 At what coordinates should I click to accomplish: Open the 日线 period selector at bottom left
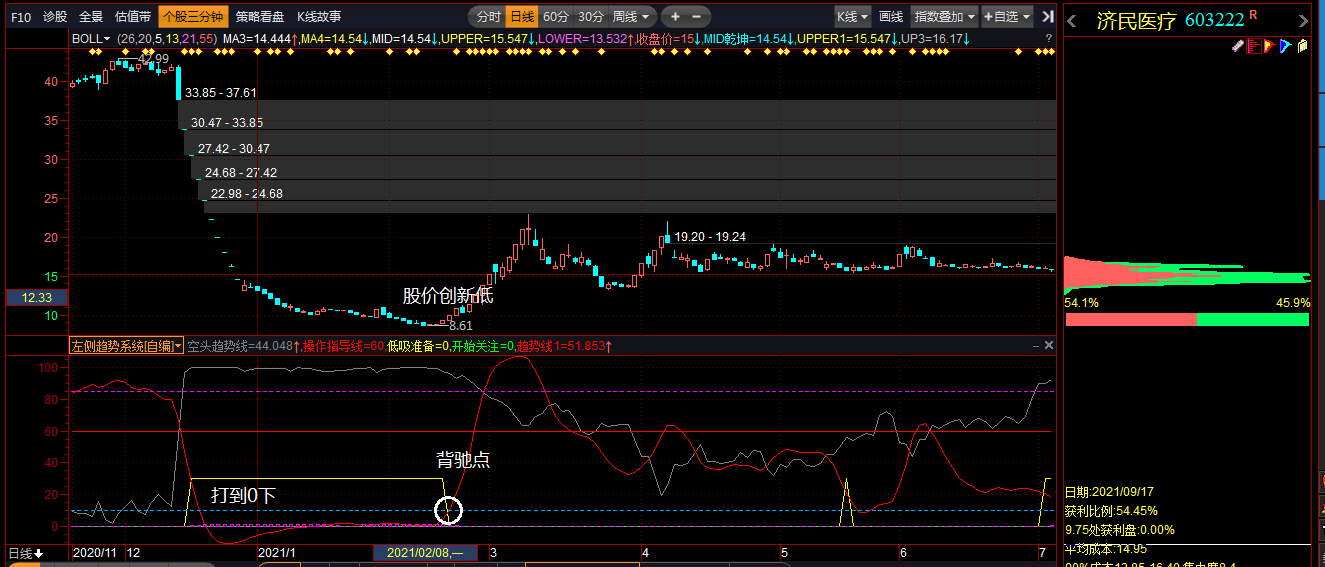click(x=25, y=553)
